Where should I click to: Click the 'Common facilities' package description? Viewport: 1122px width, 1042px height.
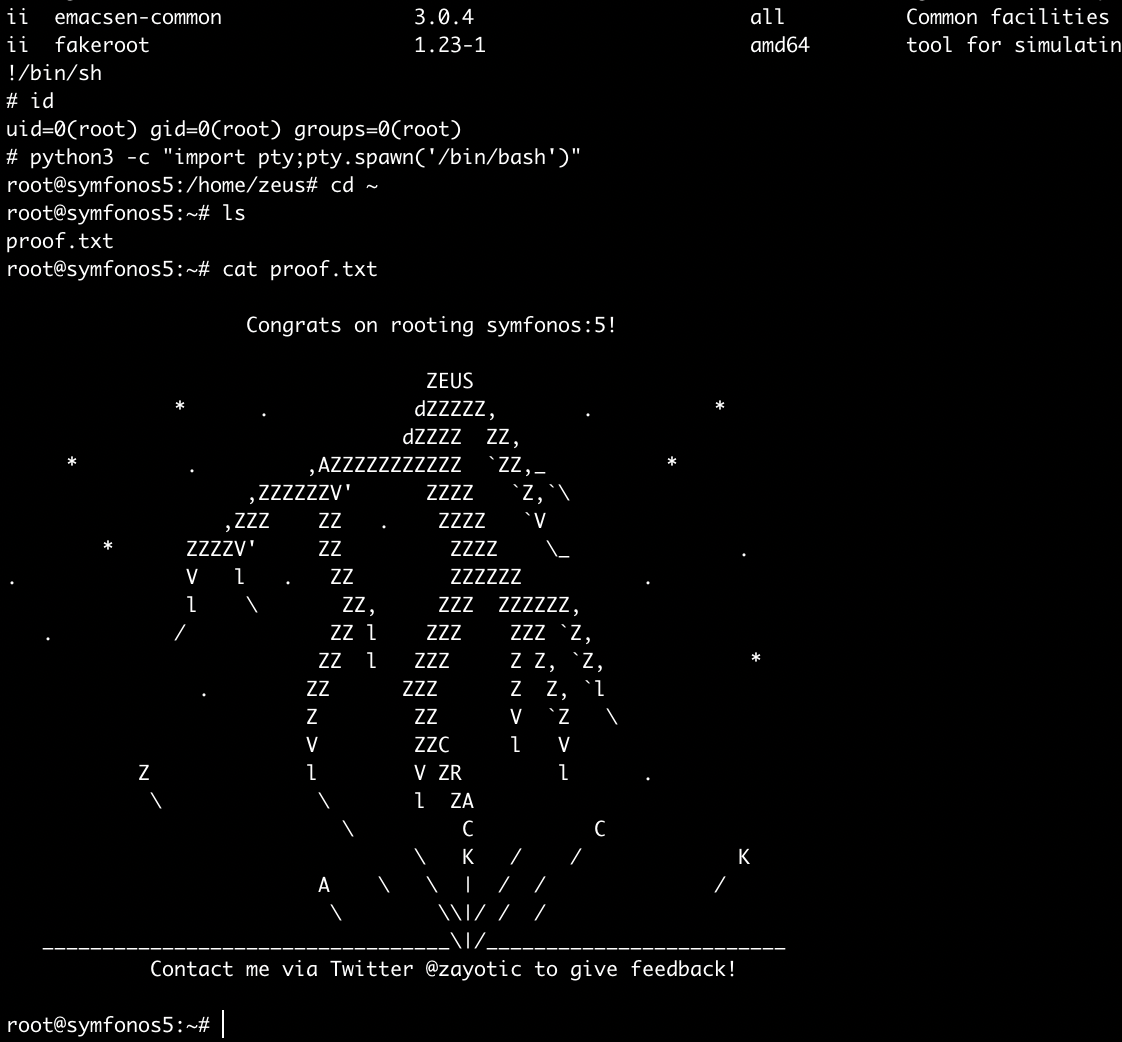(x=1007, y=17)
